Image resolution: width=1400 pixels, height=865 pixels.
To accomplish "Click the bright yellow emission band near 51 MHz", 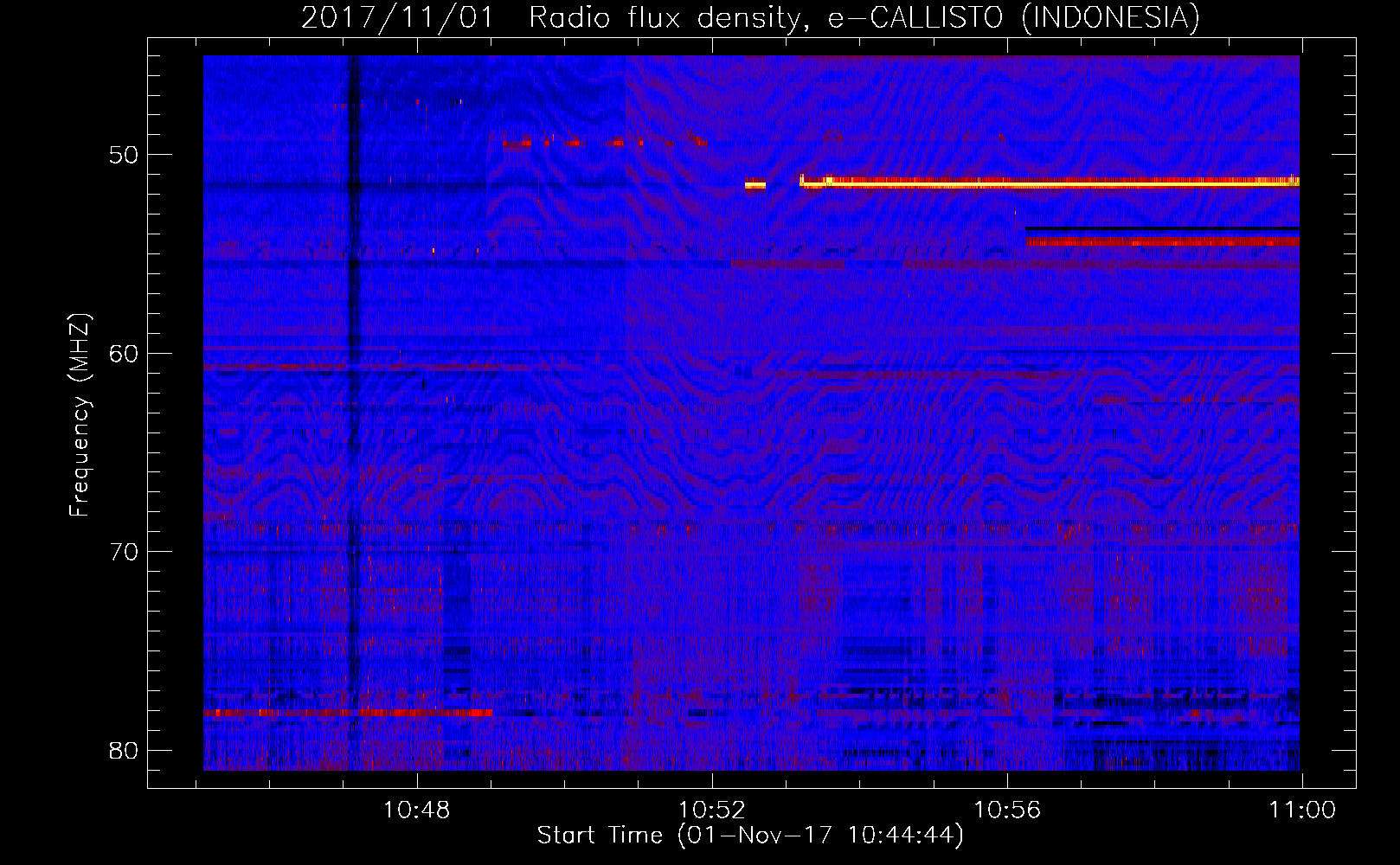I will (x=1050, y=183).
